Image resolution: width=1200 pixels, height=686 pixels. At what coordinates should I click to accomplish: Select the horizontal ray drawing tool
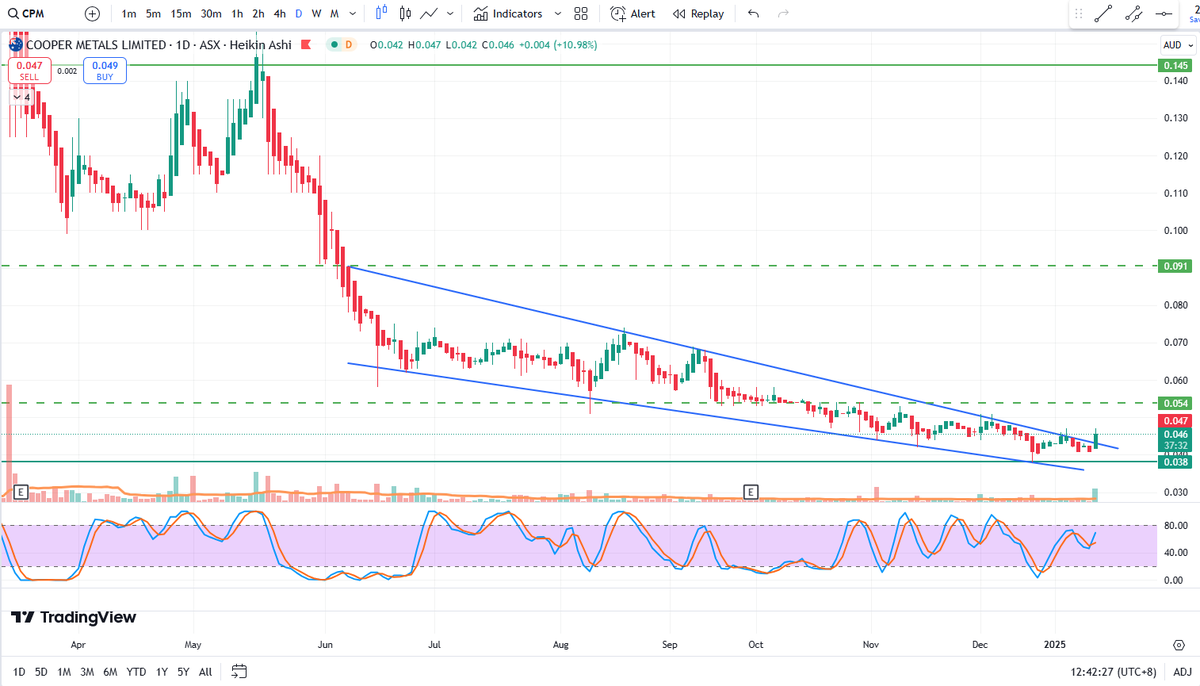pos(1163,14)
